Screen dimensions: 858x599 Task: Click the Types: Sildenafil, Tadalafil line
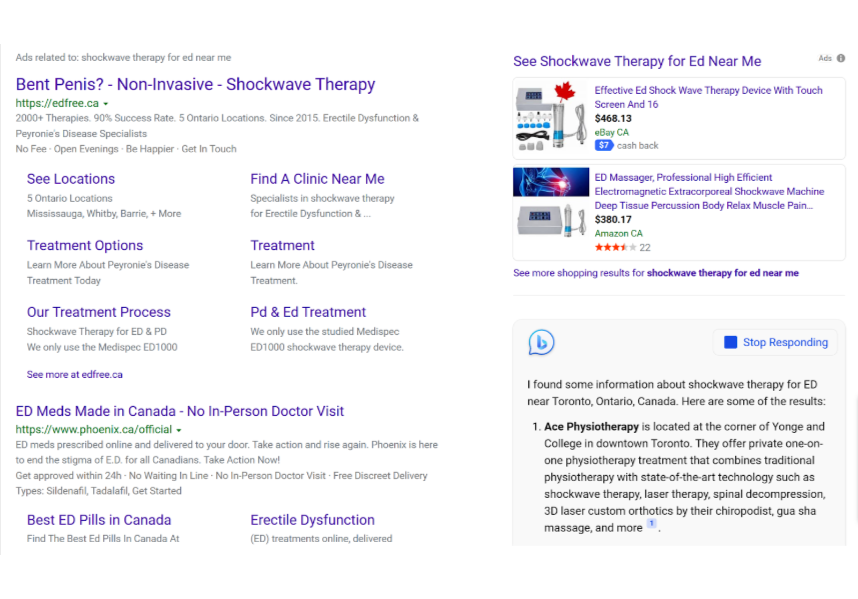(x=98, y=491)
